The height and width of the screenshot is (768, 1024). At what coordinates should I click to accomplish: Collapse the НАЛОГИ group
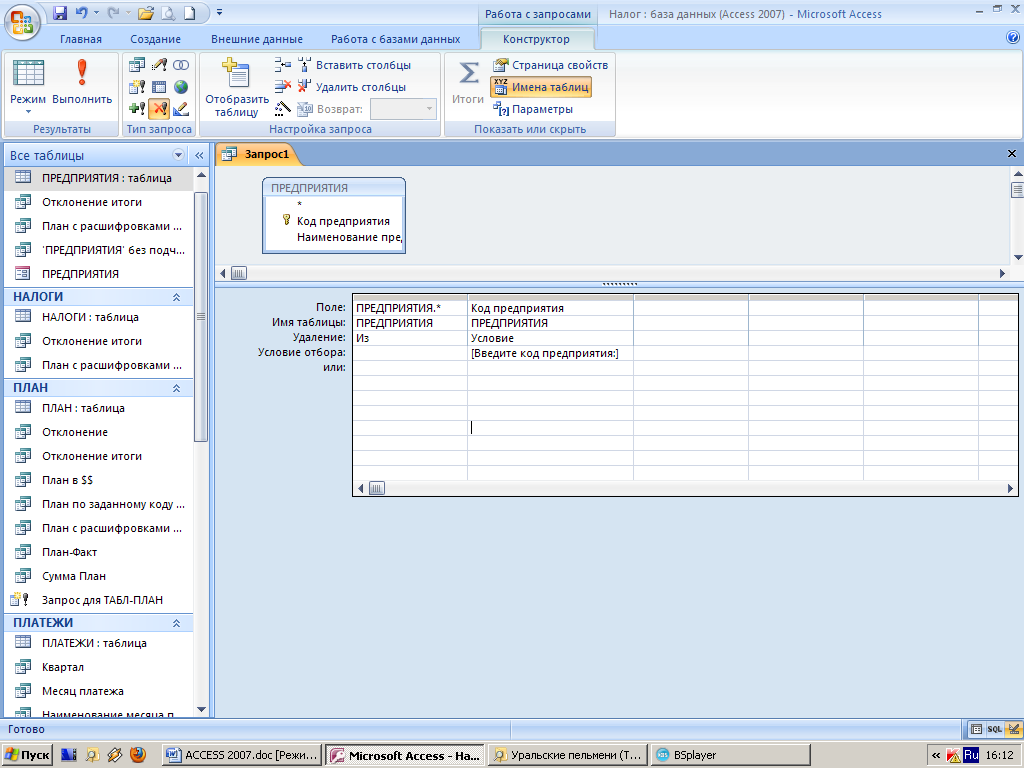(x=176, y=297)
